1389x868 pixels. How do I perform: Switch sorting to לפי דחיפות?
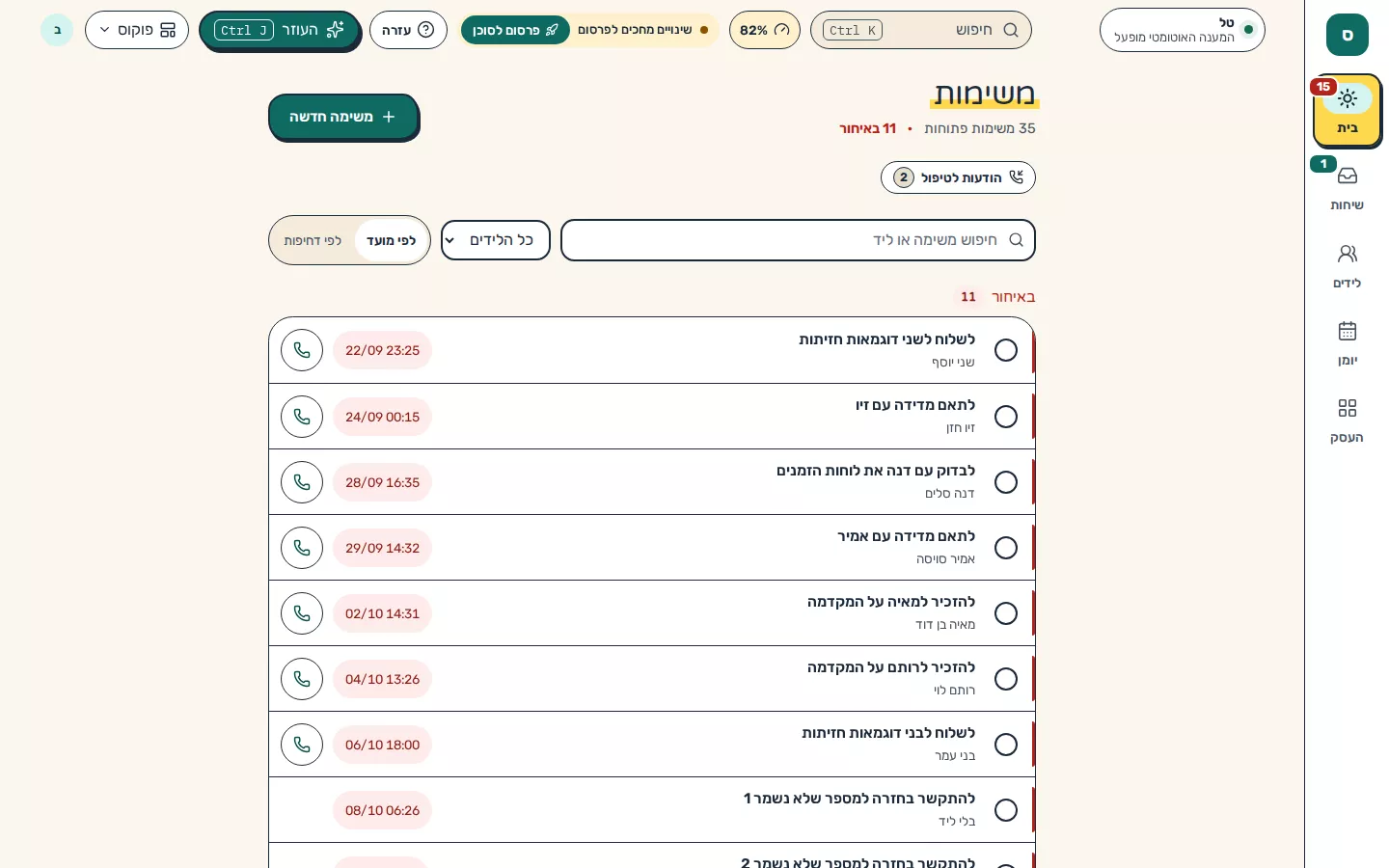[313, 240]
